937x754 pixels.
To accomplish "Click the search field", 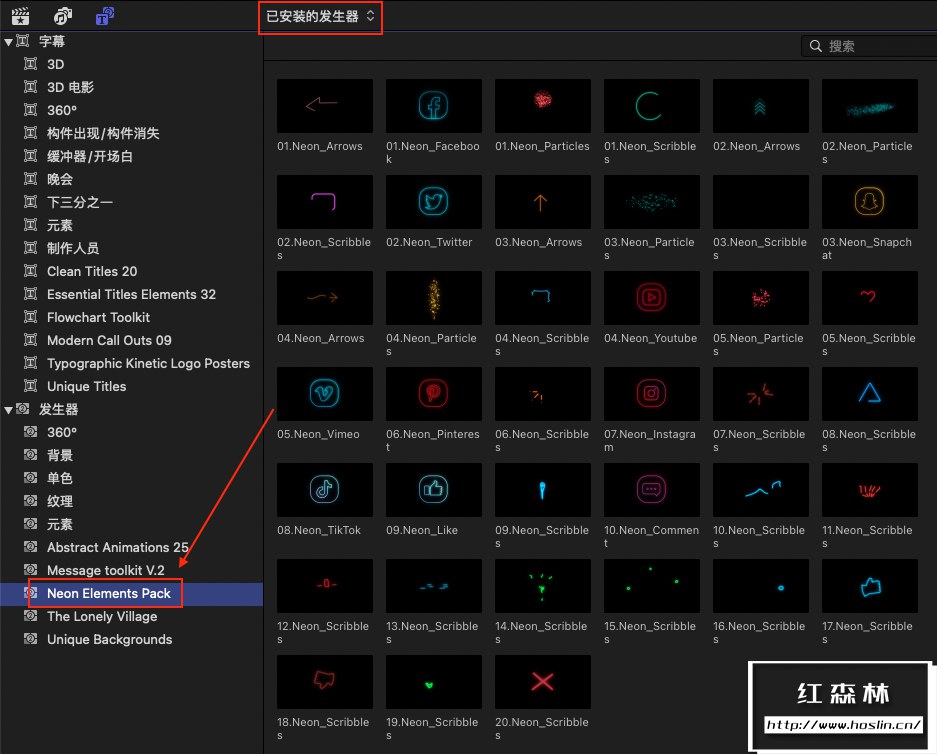I will 869,46.
